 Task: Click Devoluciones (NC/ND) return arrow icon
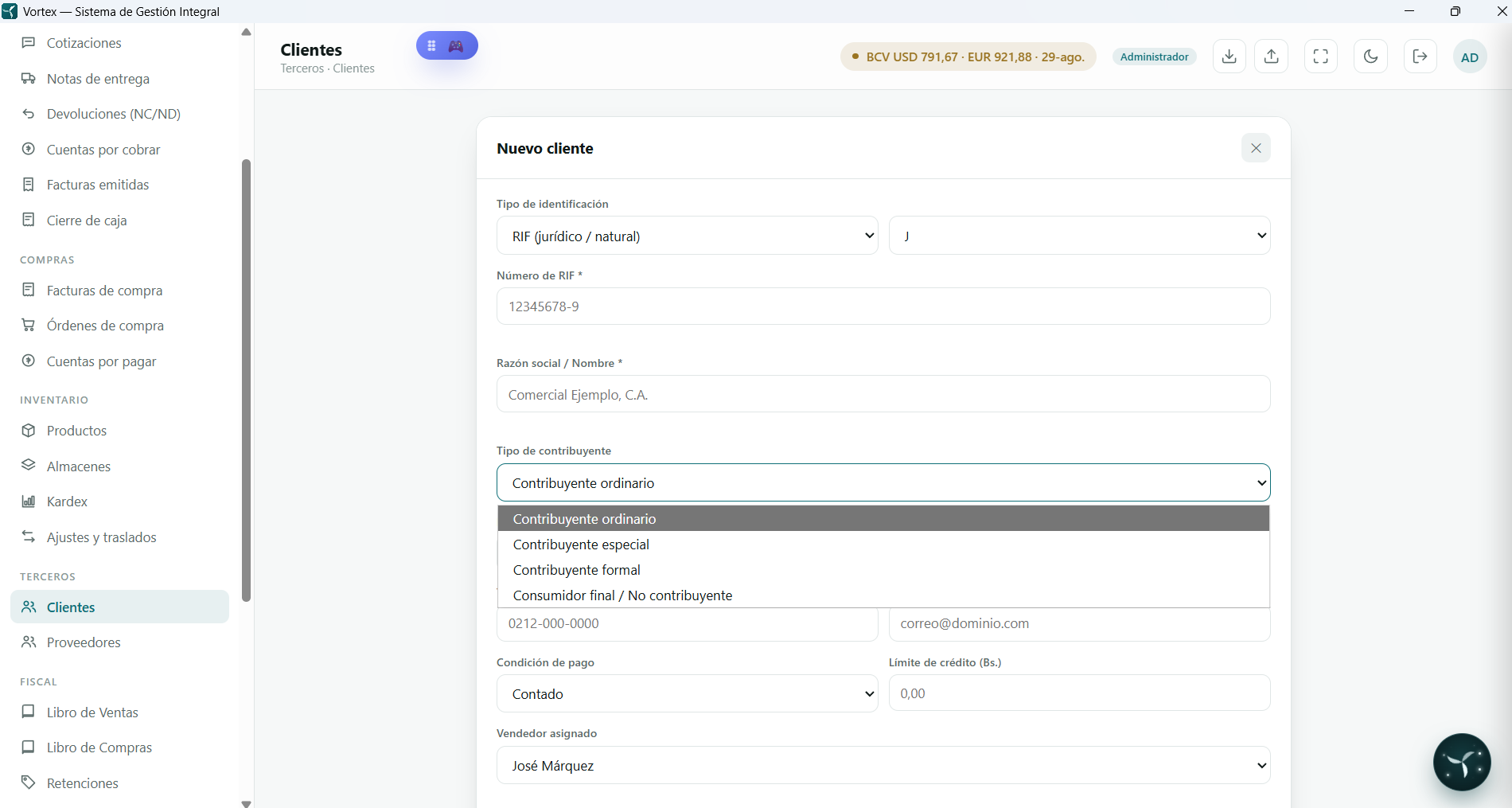coord(29,114)
